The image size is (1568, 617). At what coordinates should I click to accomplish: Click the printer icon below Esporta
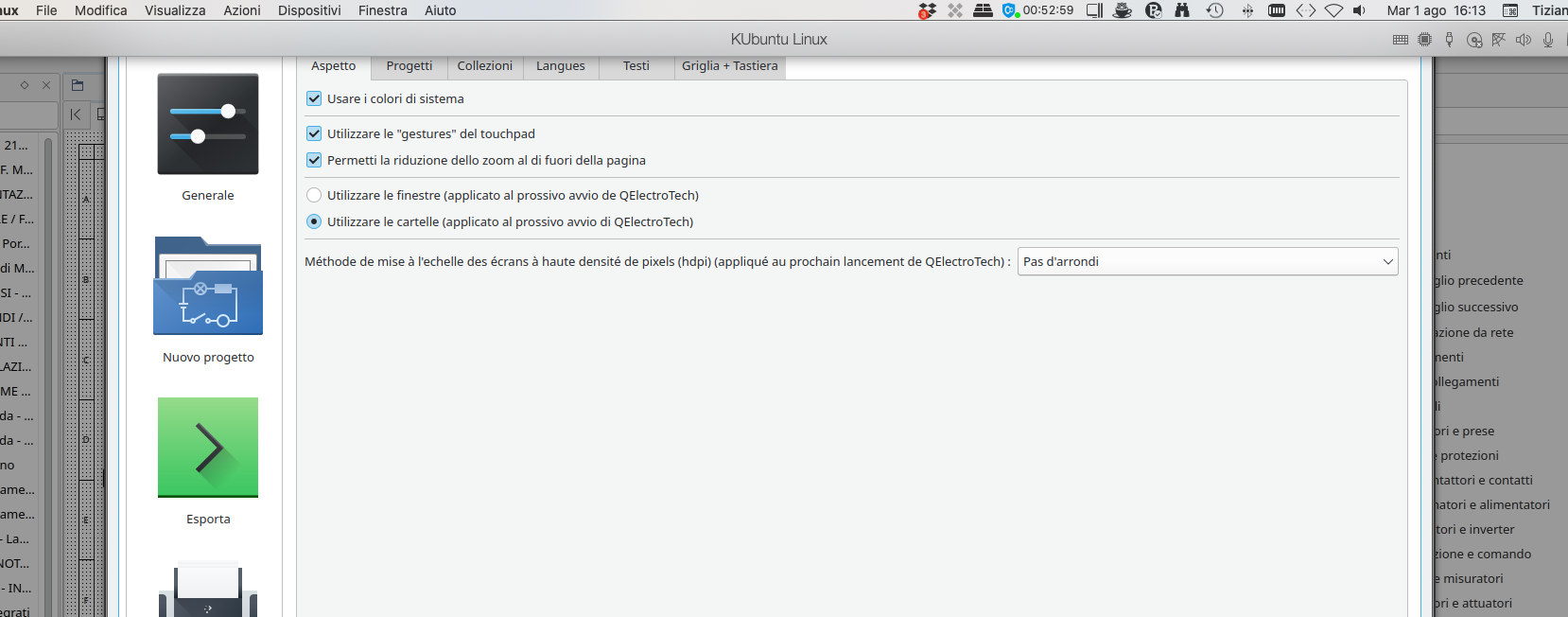[x=208, y=591]
